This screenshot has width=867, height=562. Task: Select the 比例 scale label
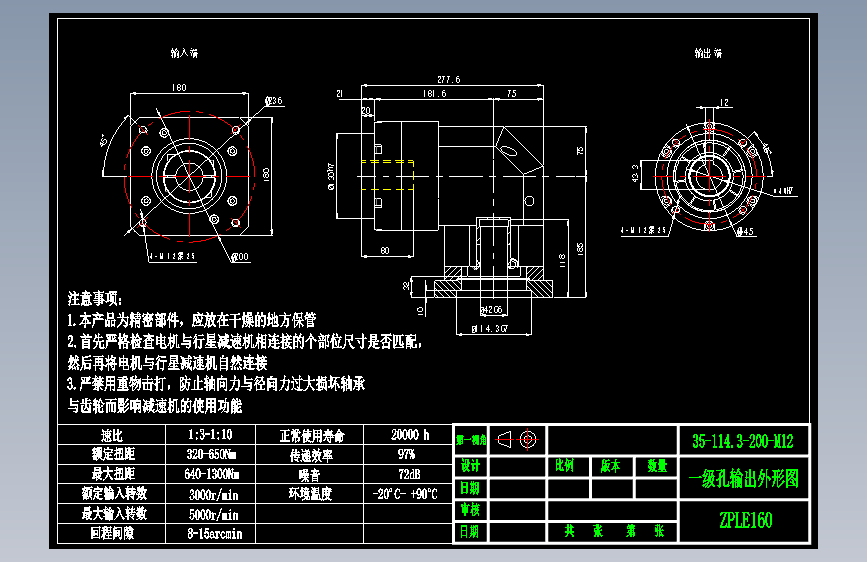[x=565, y=466]
